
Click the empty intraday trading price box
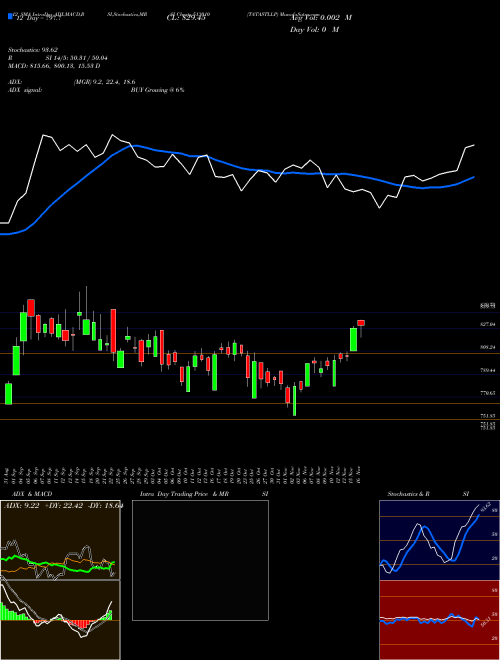coord(200,560)
